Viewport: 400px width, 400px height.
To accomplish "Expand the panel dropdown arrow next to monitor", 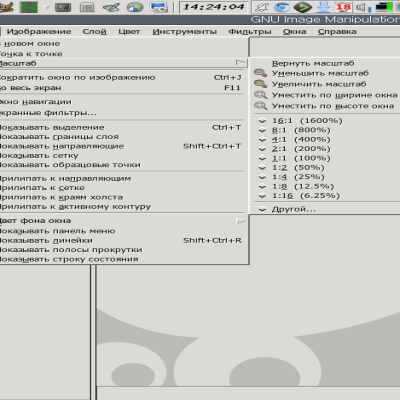I will point(46,7).
